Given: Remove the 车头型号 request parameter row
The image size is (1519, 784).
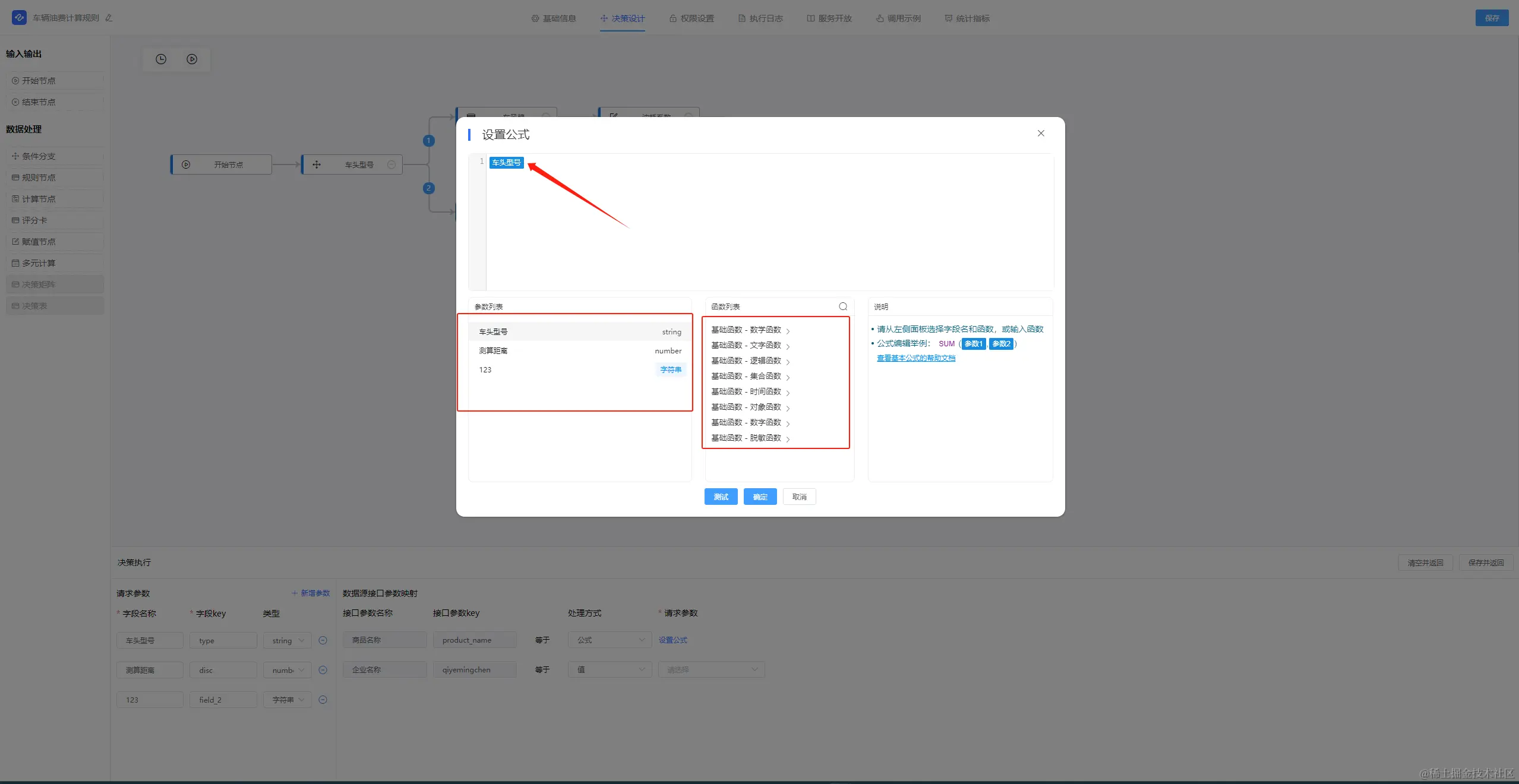Looking at the screenshot, I should [x=323, y=640].
